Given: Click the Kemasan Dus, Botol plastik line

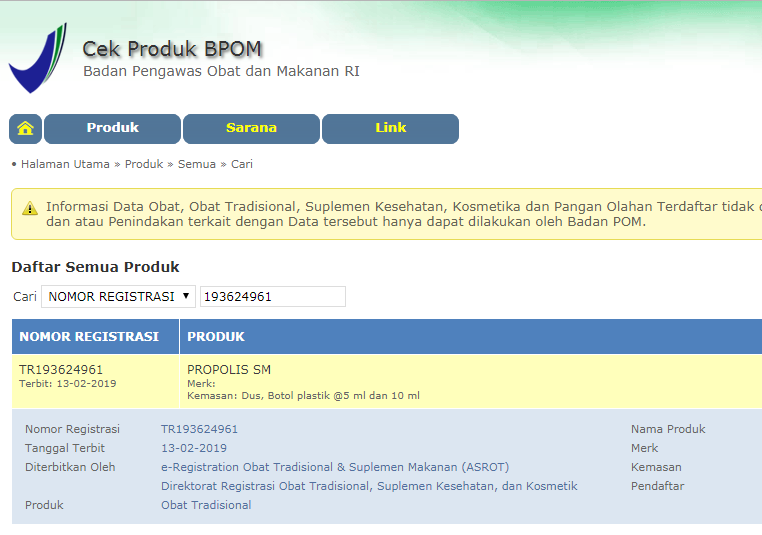Looking at the screenshot, I should [303, 396].
